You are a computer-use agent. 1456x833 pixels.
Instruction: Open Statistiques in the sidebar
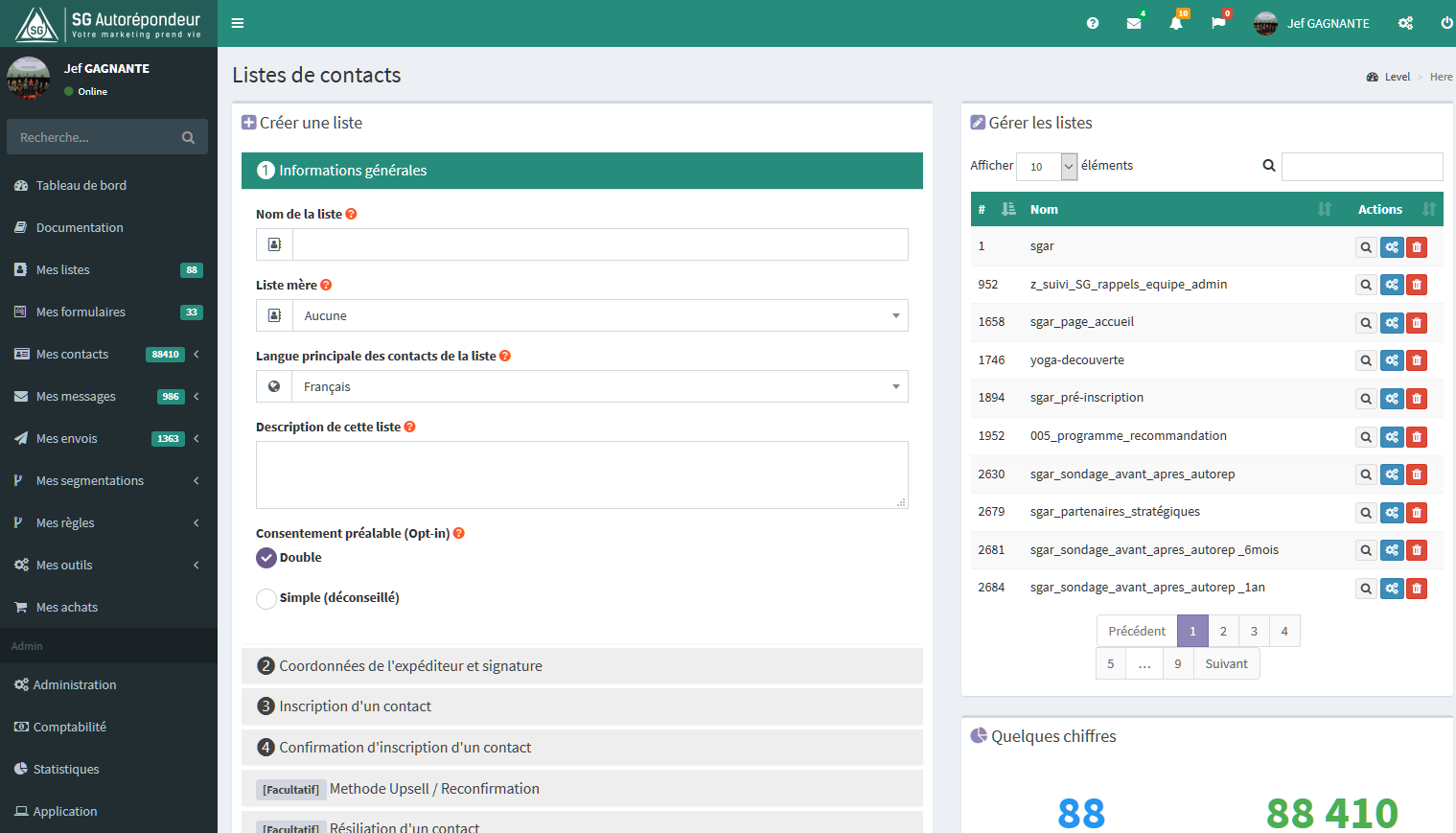(x=108, y=769)
